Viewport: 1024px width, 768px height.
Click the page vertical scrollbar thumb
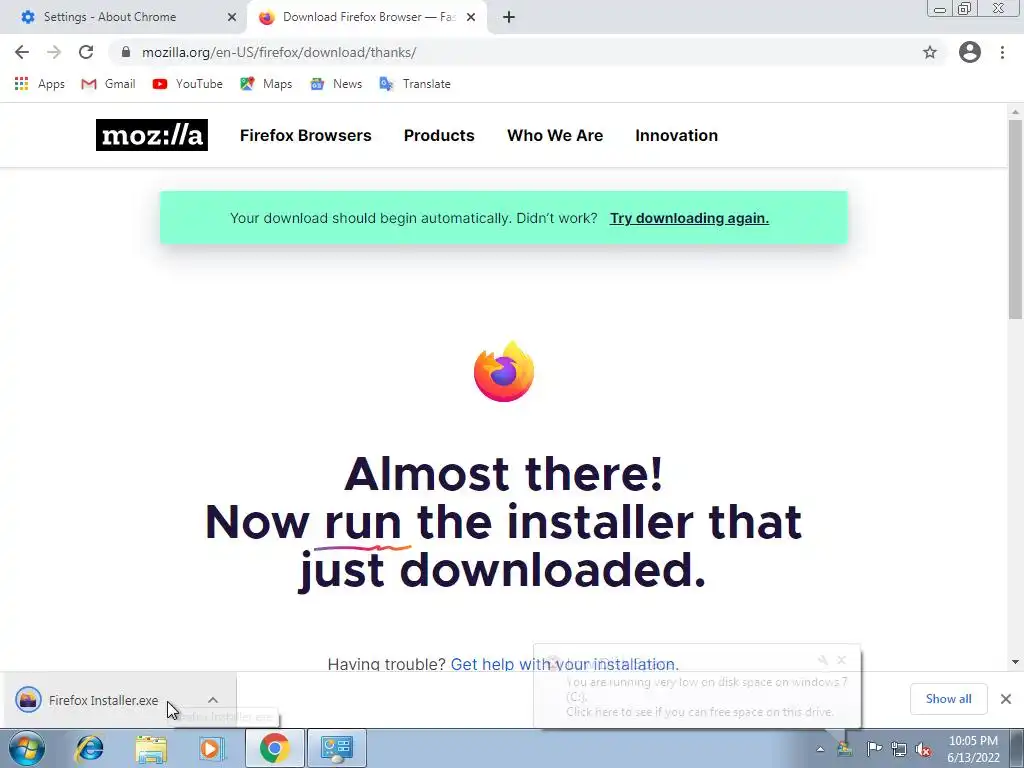coord(1015,219)
